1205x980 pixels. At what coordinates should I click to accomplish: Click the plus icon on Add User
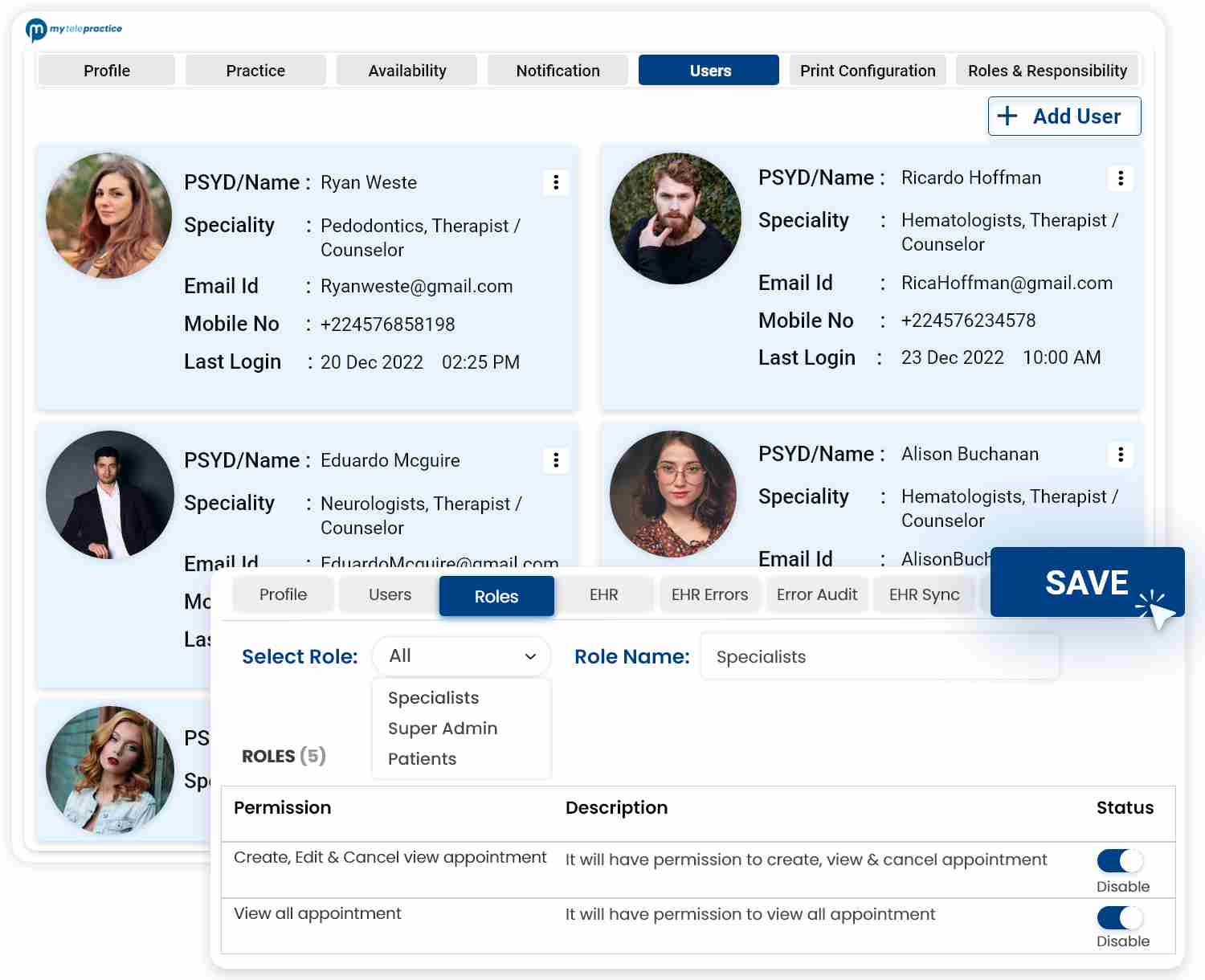click(x=1007, y=116)
